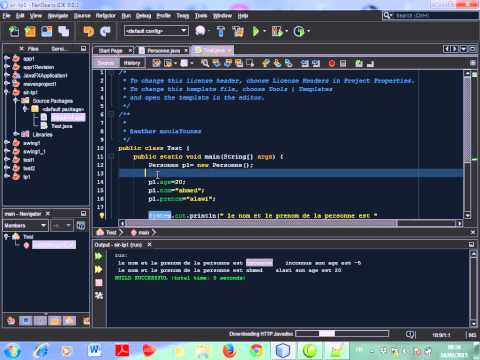Click the green Run Project button
Image resolution: width=480 pixels, height=360 pixels.
(x=256, y=31)
